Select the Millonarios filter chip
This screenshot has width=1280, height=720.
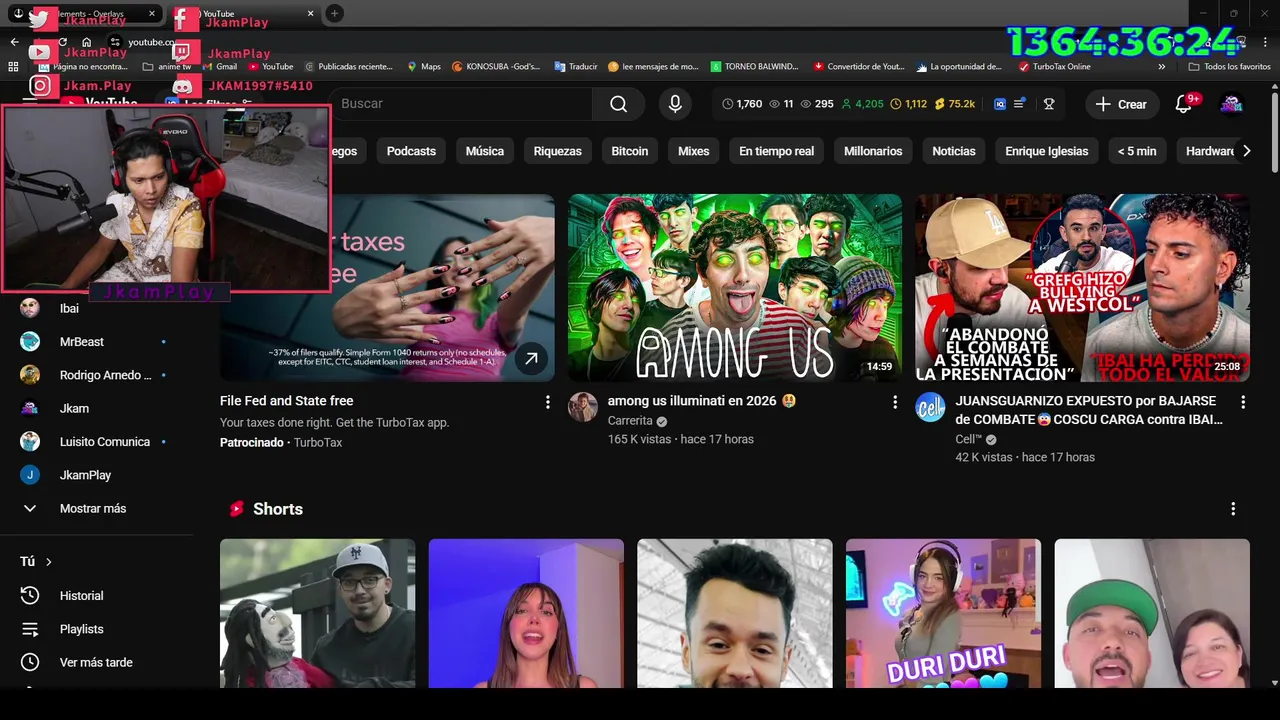[873, 151]
